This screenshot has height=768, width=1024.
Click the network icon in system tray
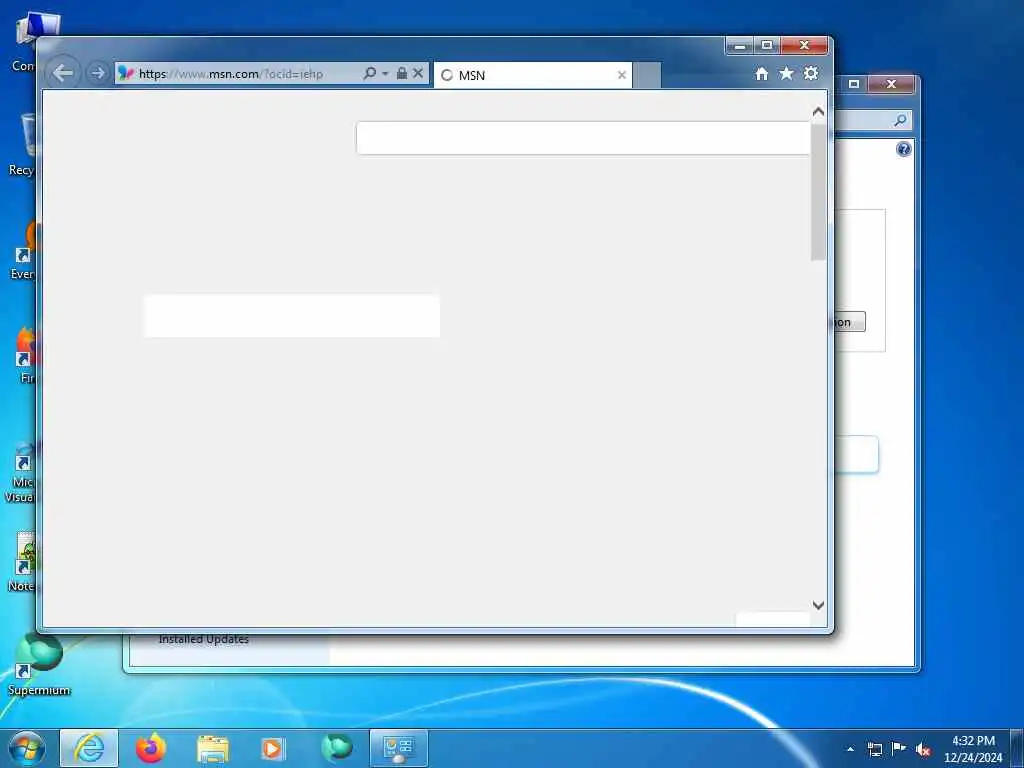[x=875, y=749]
